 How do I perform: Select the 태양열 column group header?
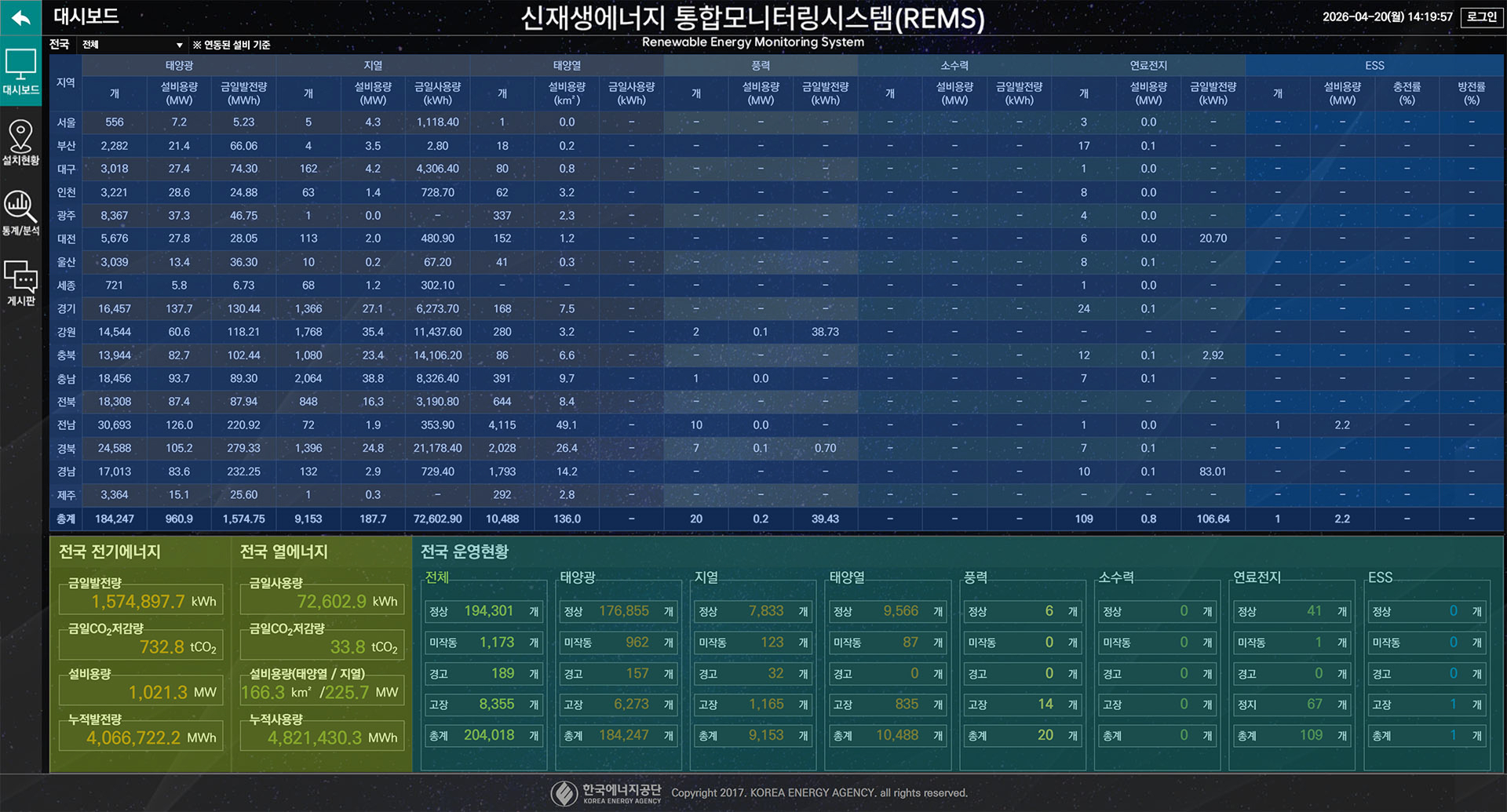coord(567,66)
